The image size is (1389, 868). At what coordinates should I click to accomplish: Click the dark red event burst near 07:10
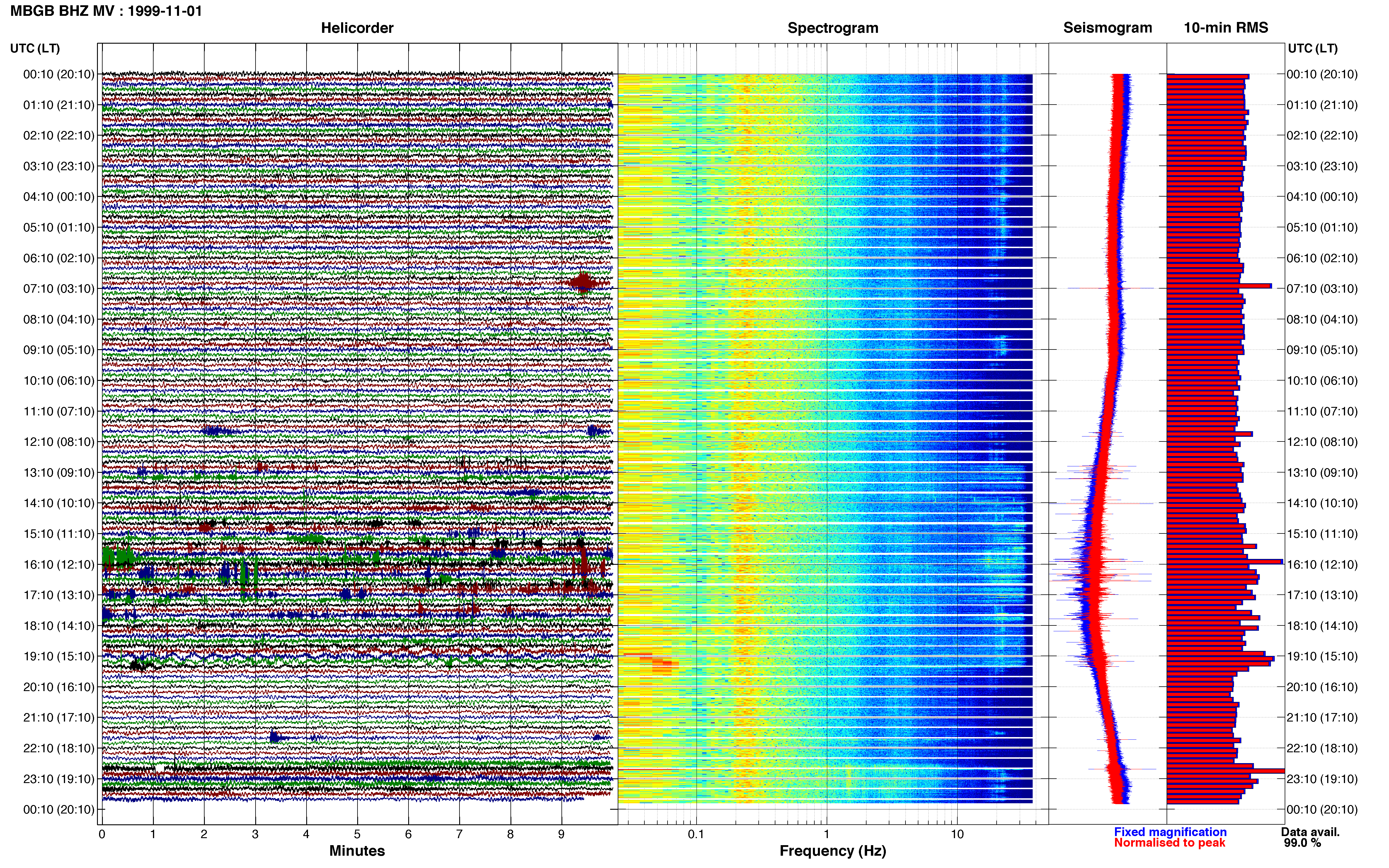[x=583, y=282]
